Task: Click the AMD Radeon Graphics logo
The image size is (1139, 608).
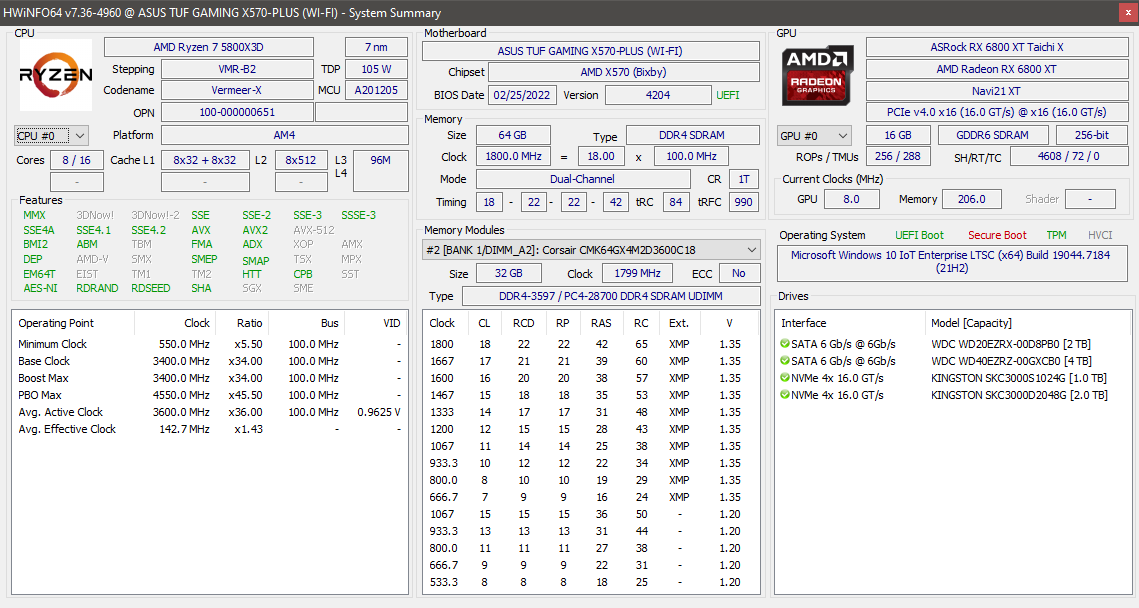Action: [x=816, y=76]
